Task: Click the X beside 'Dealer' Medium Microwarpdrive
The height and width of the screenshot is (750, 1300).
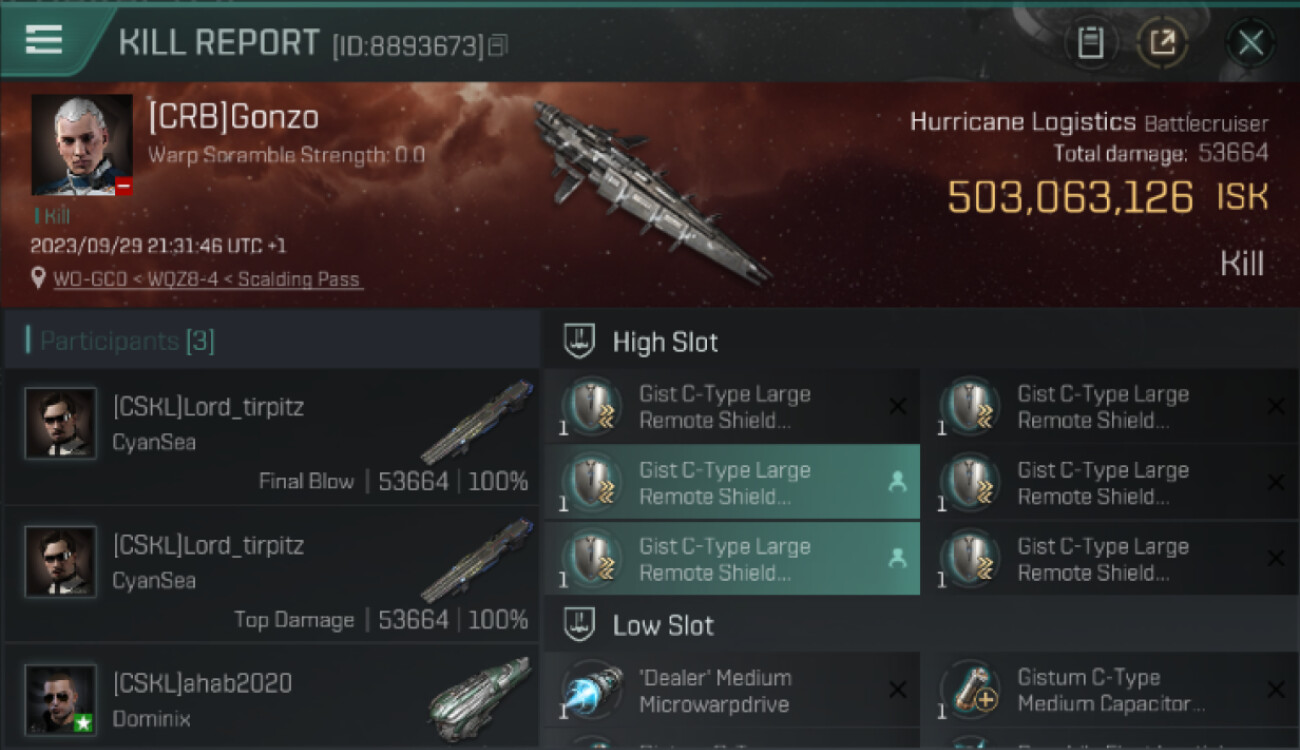Action: click(897, 690)
